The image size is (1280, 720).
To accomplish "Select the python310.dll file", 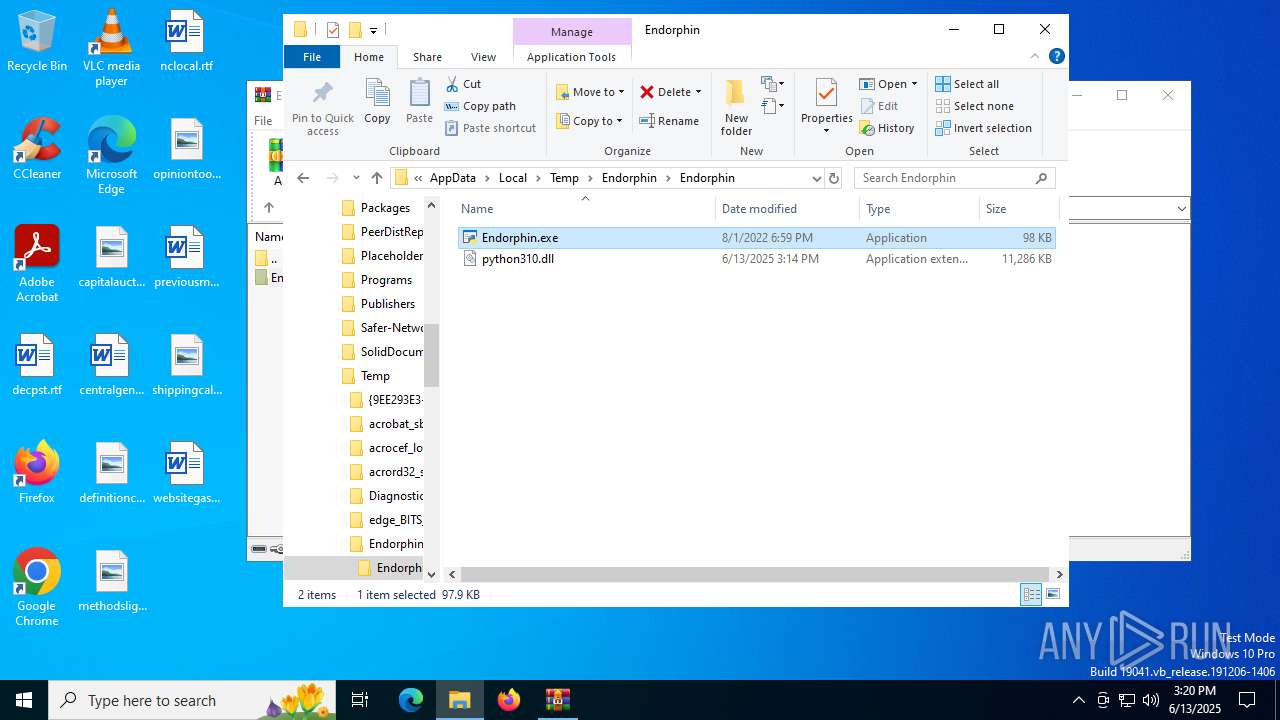I will (756, 259).
